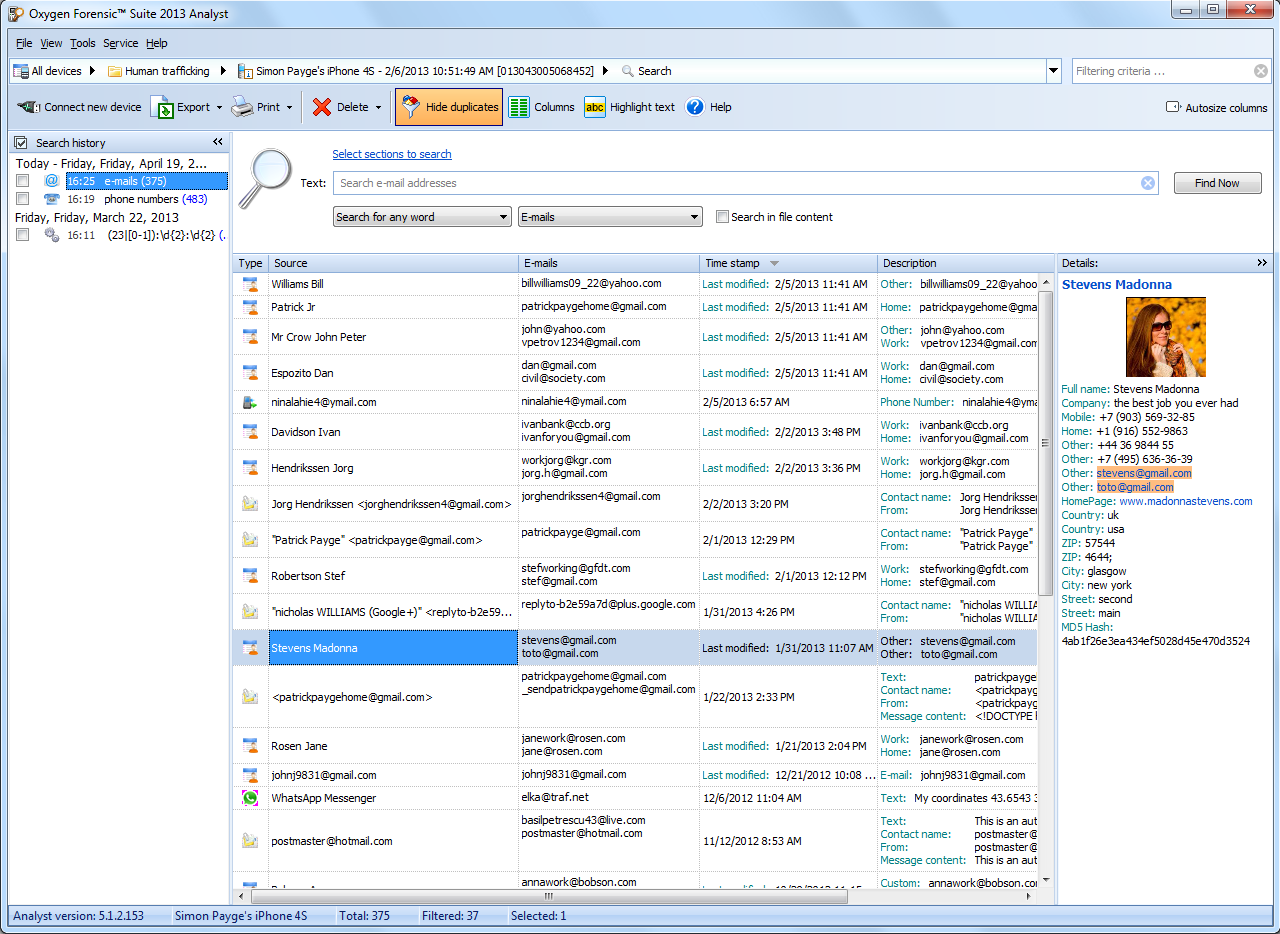
Task: Click the Print toolbar icon
Action: pos(242,107)
